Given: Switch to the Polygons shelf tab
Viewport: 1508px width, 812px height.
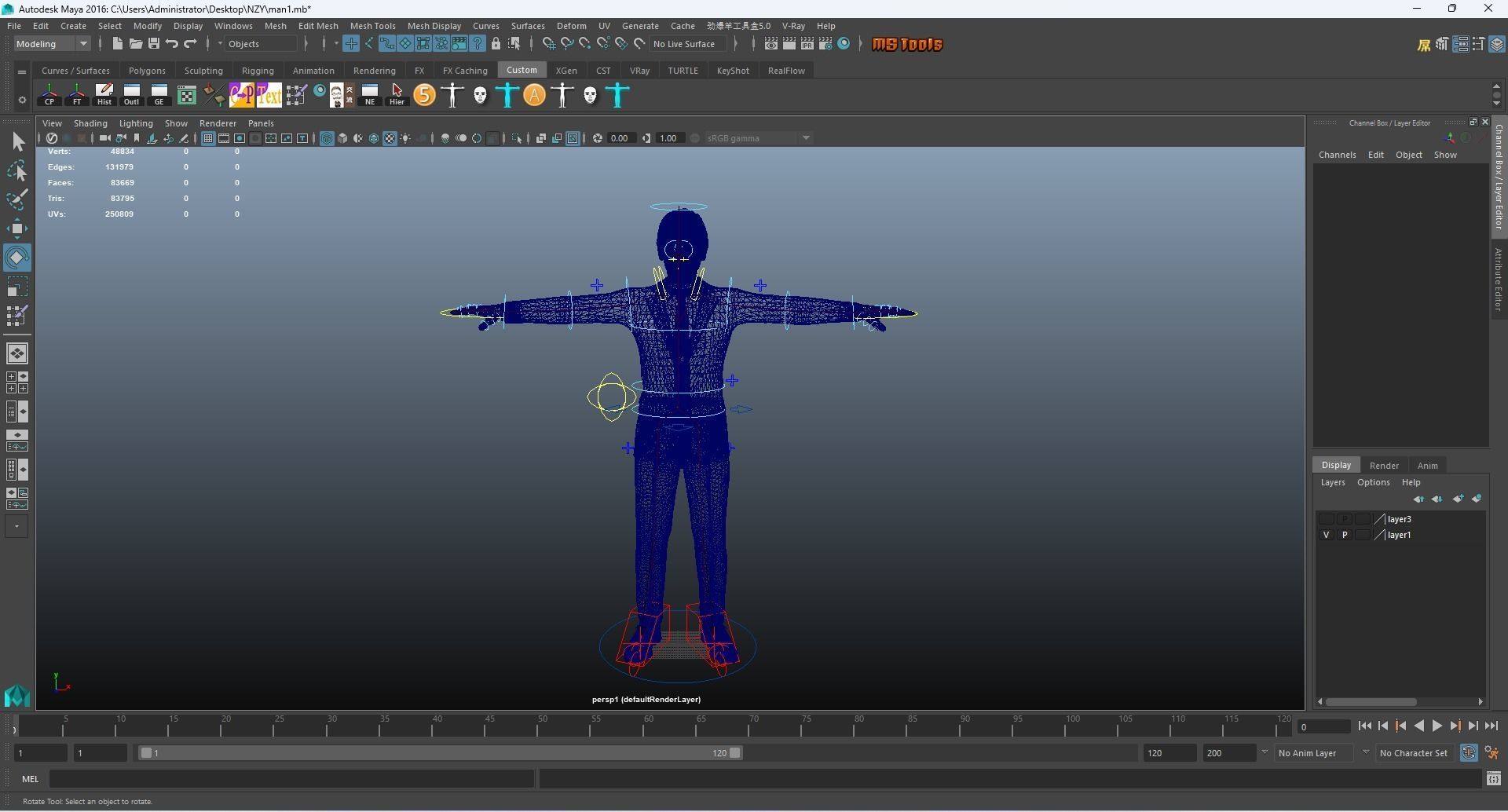Looking at the screenshot, I should [x=147, y=71].
